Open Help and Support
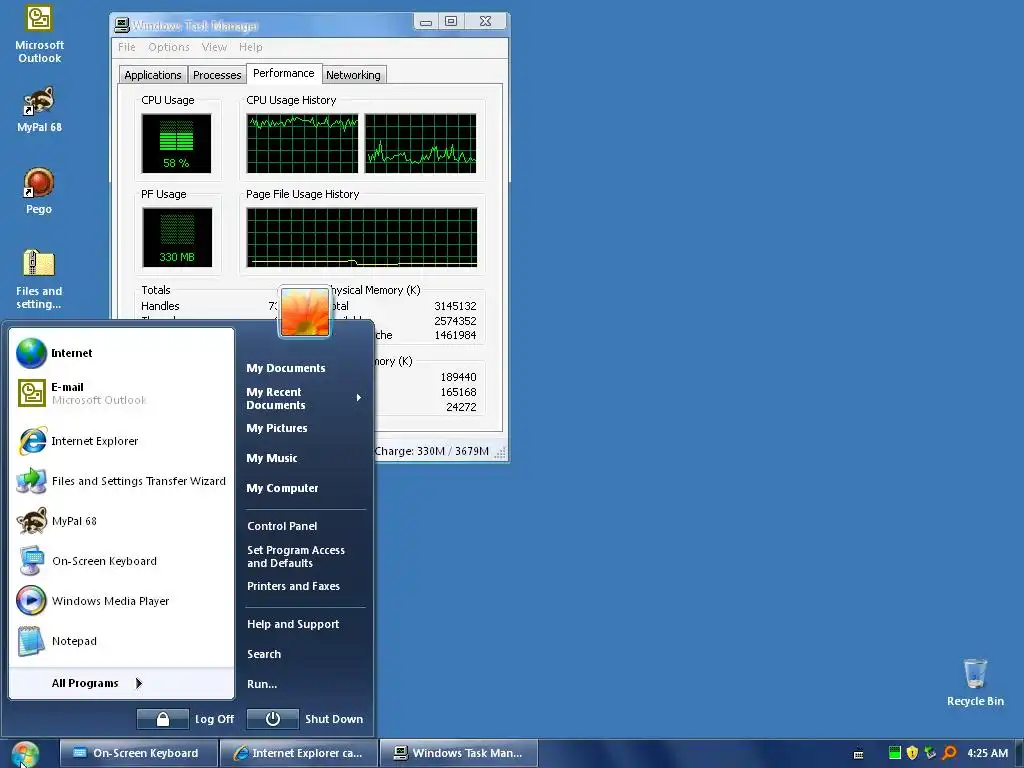1024x768 pixels. point(293,624)
